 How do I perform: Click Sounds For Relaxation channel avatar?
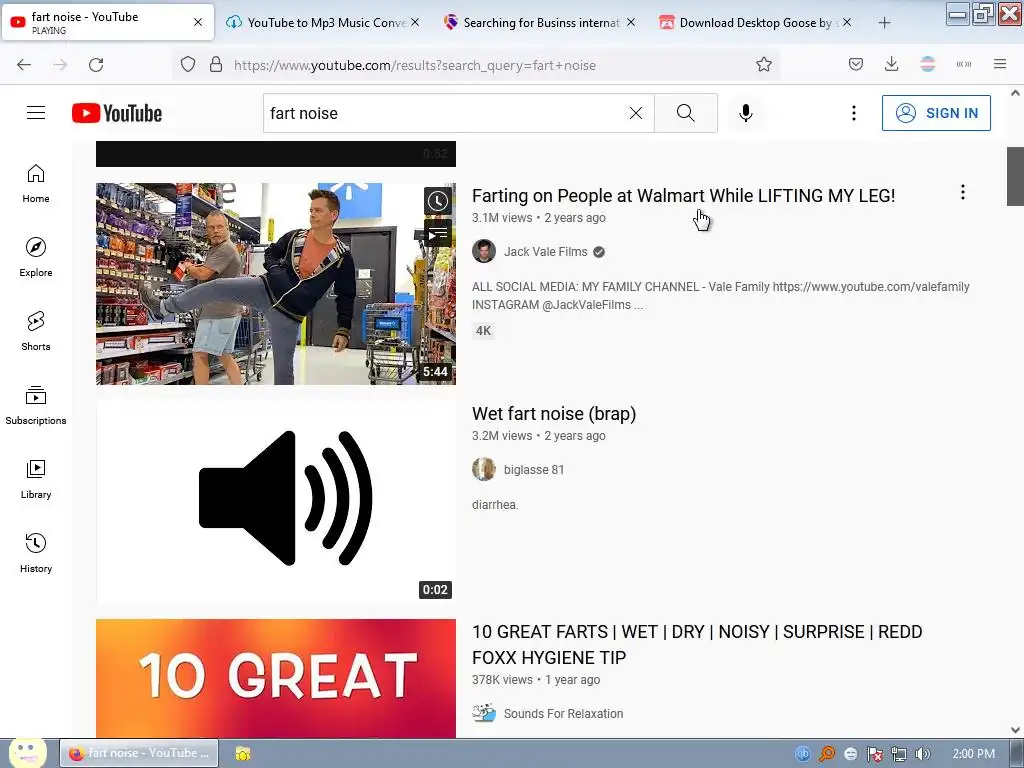point(484,713)
